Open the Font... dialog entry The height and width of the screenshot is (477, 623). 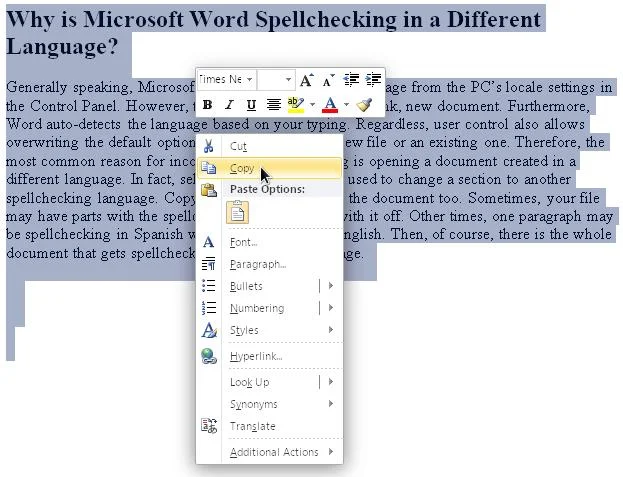(269, 242)
